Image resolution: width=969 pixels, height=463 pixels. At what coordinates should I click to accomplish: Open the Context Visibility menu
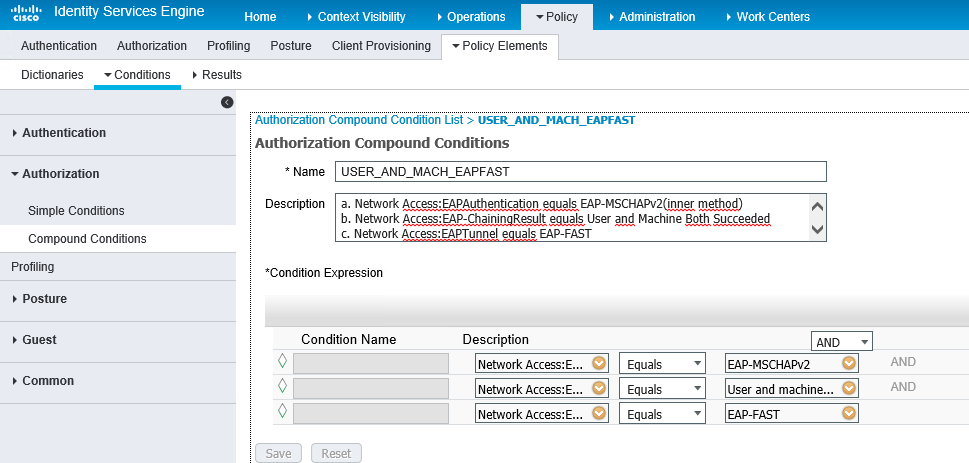[356, 17]
